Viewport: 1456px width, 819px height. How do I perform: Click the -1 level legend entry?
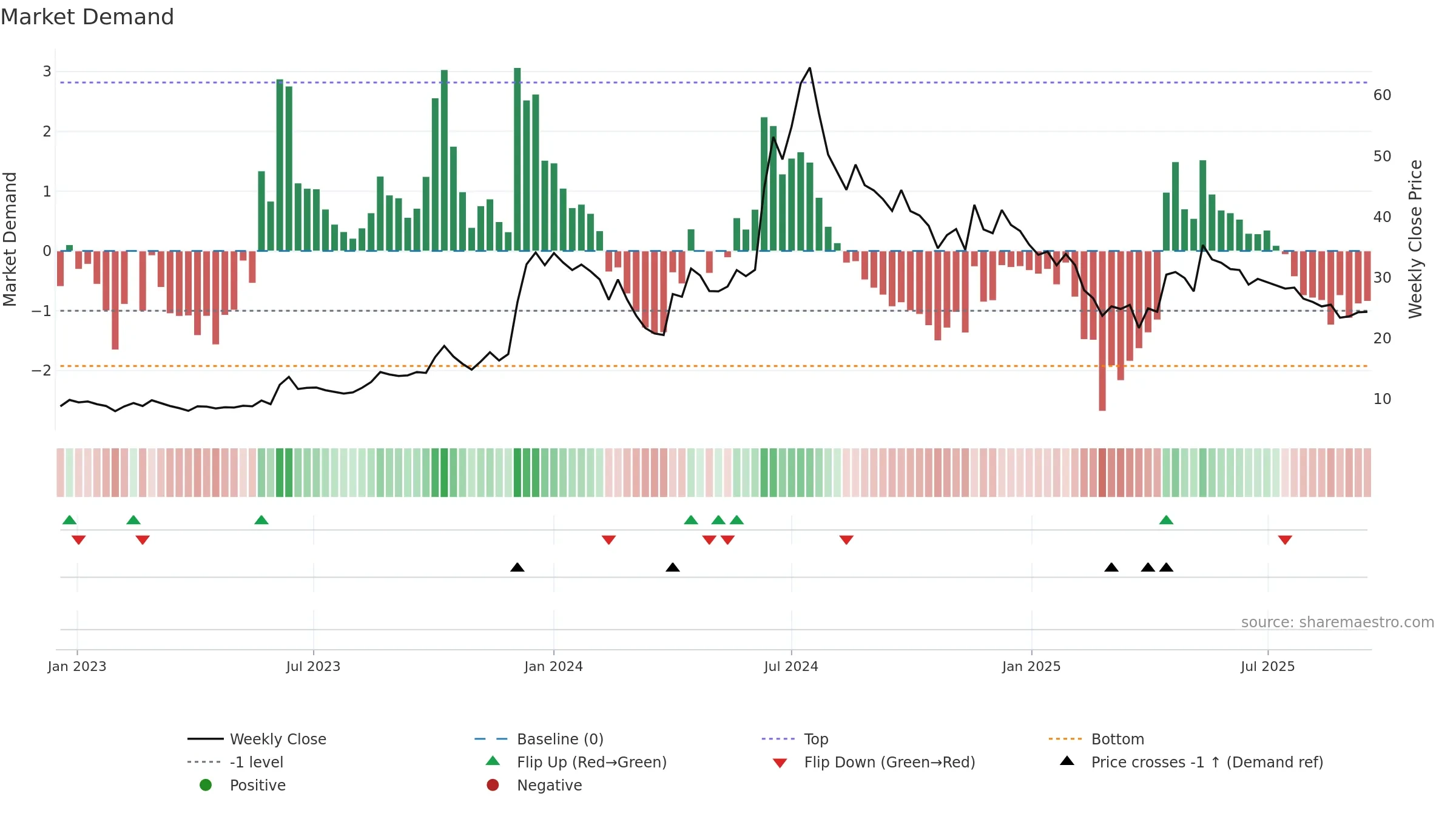coord(235,762)
